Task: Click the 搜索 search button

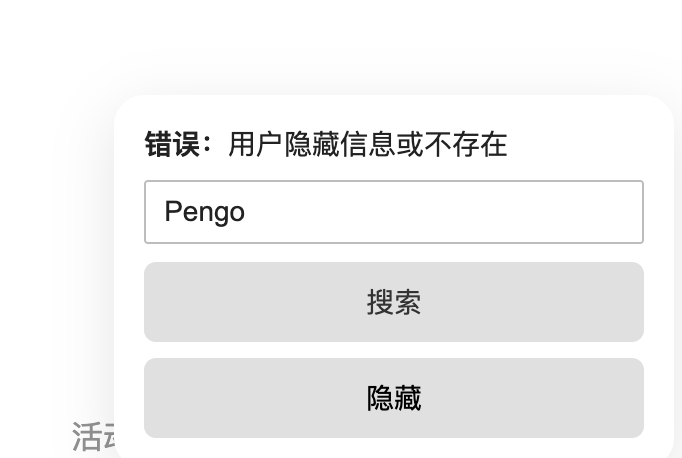Action: click(394, 302)
